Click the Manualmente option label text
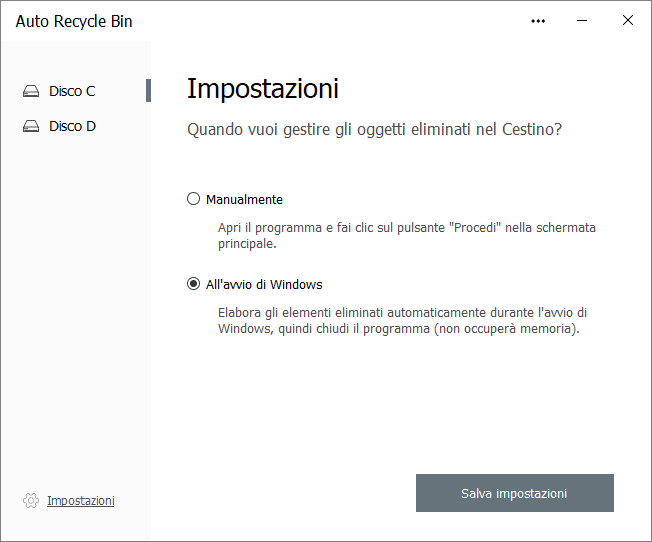Viewport: 652px width, 542px height. point(244,199)
